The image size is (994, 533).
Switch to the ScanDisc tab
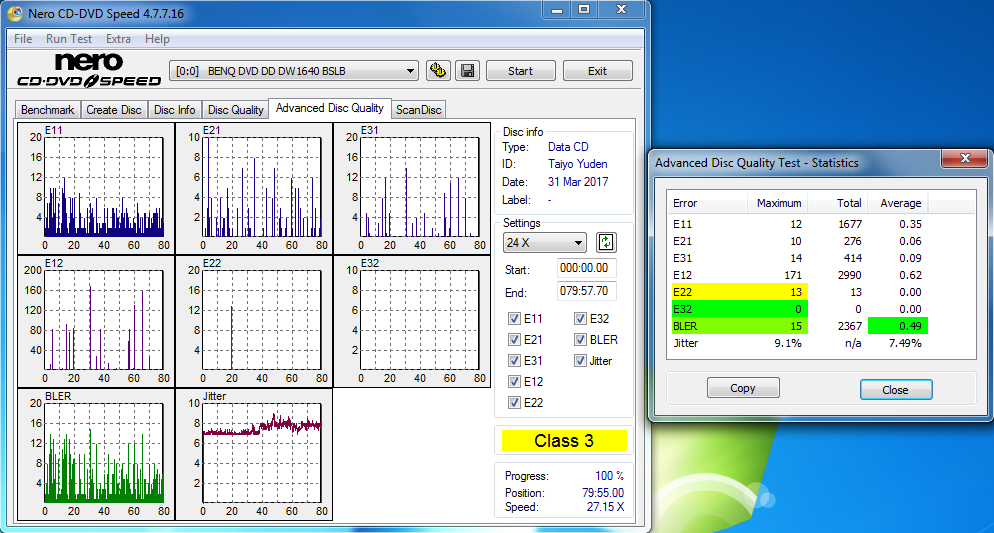point(418,110)
